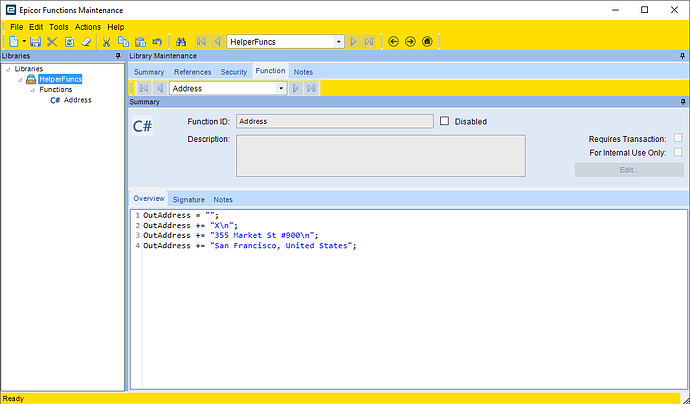690x404 pixels.
Task: Open the function-level Notes tab
Action: 223,200
